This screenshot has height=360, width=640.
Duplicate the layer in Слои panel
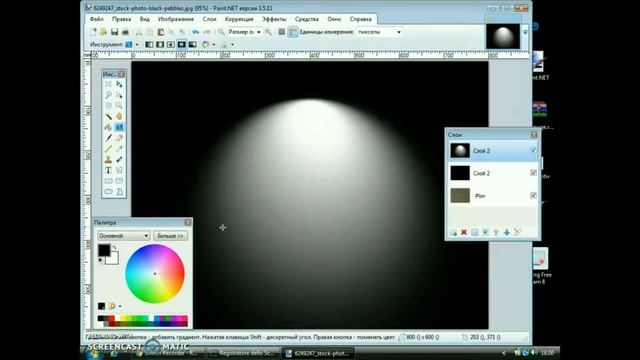click(475, 232)
